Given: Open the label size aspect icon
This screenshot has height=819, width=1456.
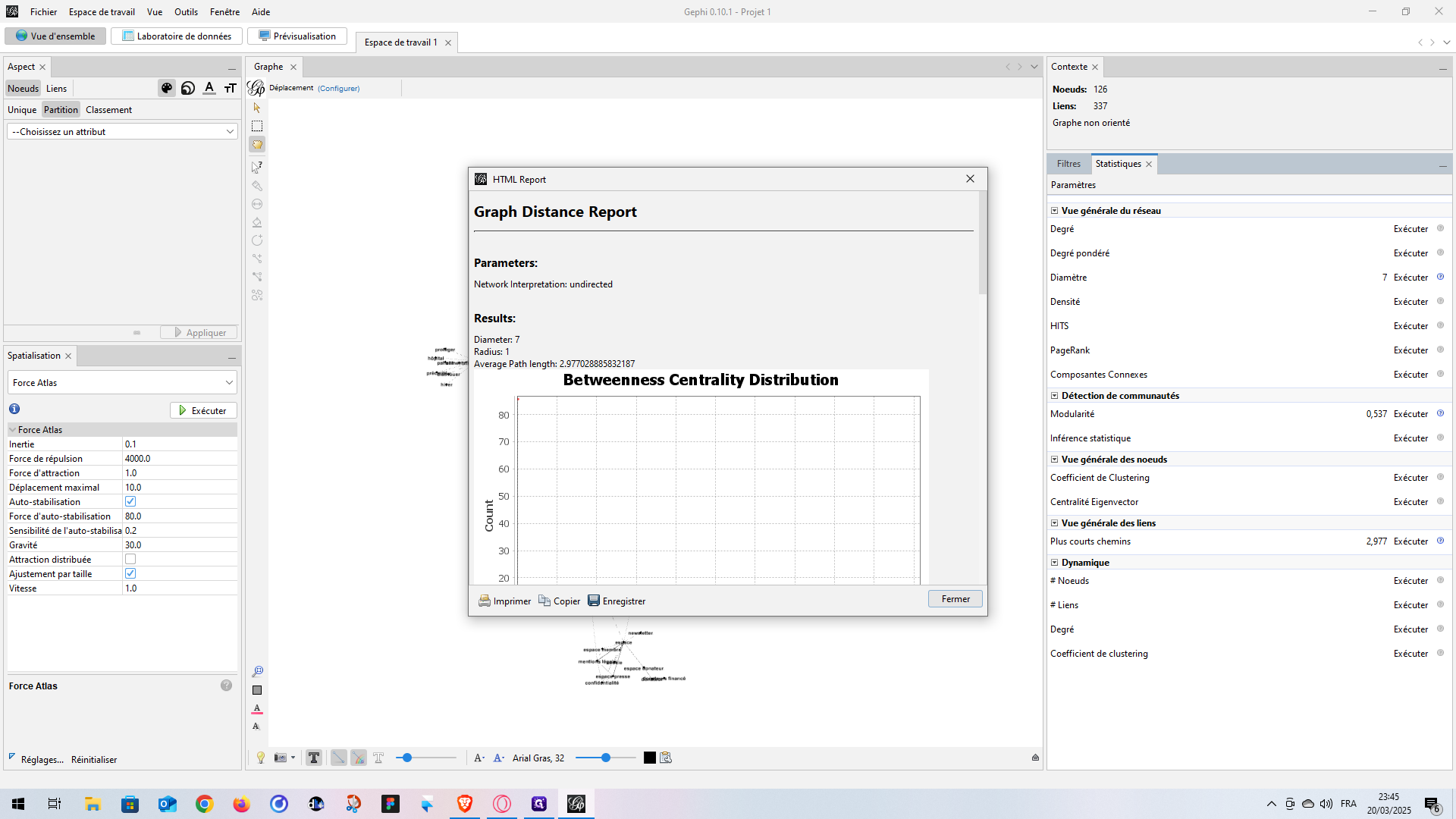Looking at the screenshot, I should click(231, 88).
